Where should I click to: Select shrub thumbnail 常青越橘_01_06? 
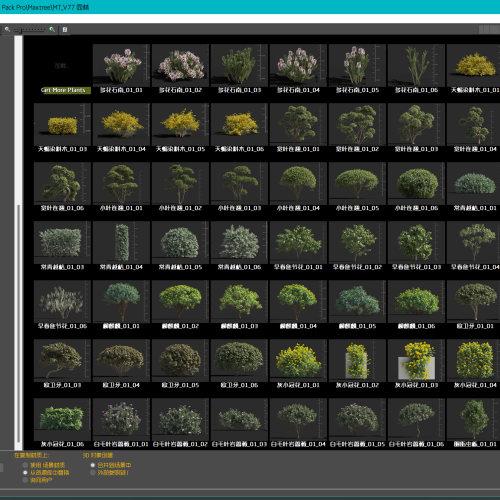click(239, 242)
